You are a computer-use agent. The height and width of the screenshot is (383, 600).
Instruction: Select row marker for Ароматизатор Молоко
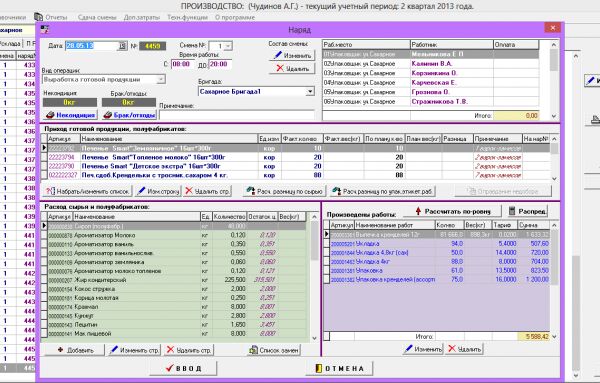pos(44,235)
